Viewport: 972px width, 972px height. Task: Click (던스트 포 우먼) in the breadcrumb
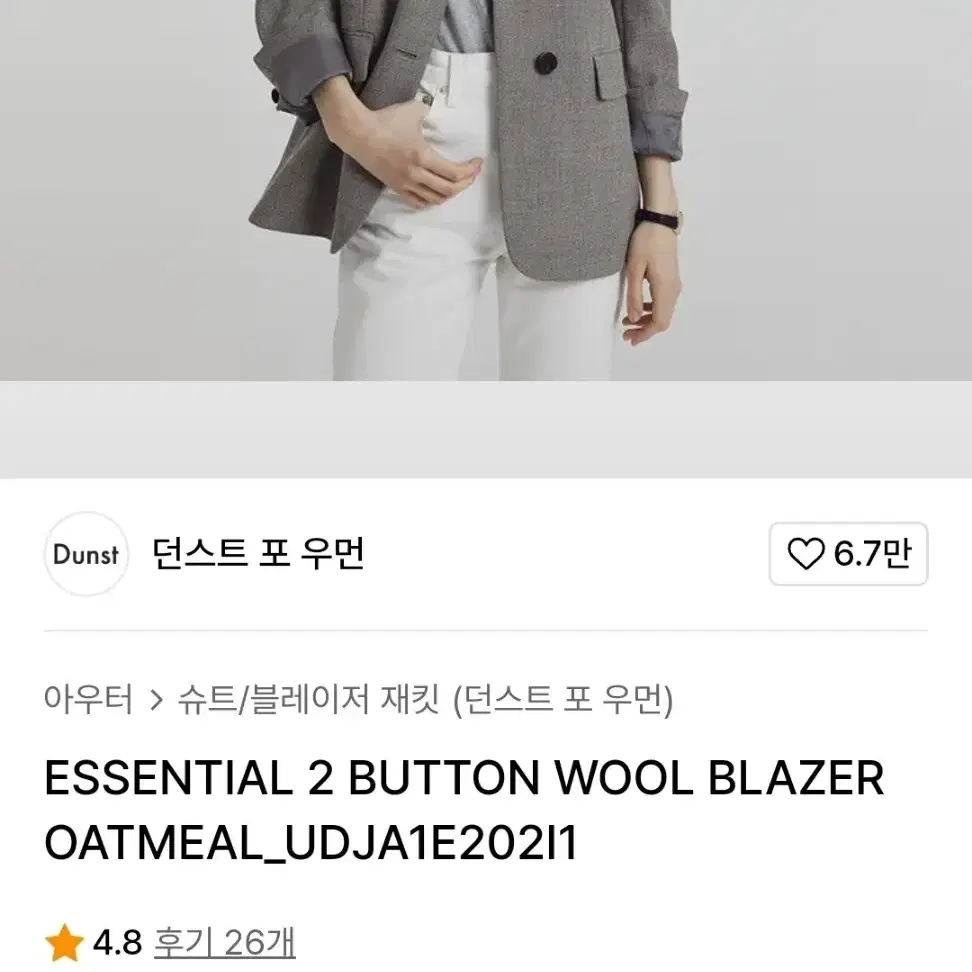tap(563, 700)
